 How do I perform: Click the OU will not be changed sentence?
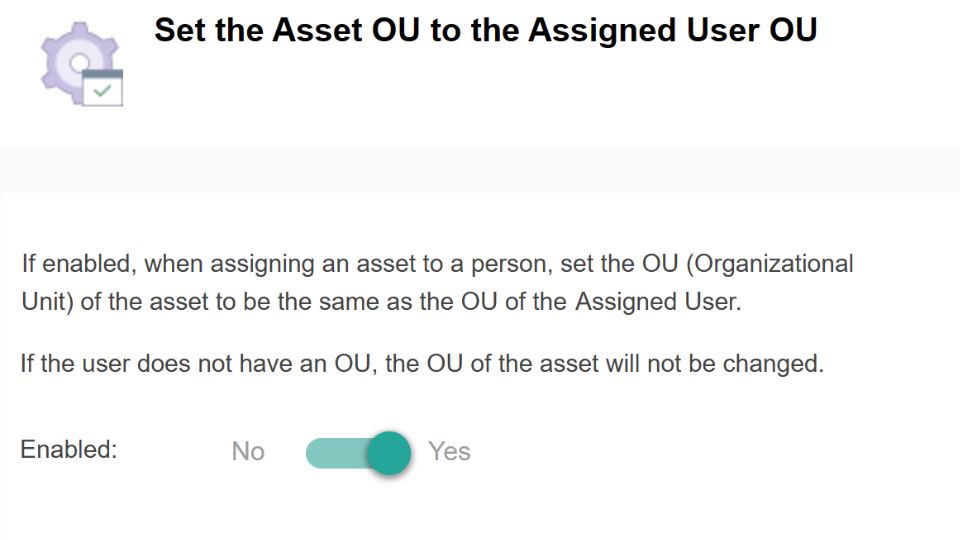click(422, 364)
